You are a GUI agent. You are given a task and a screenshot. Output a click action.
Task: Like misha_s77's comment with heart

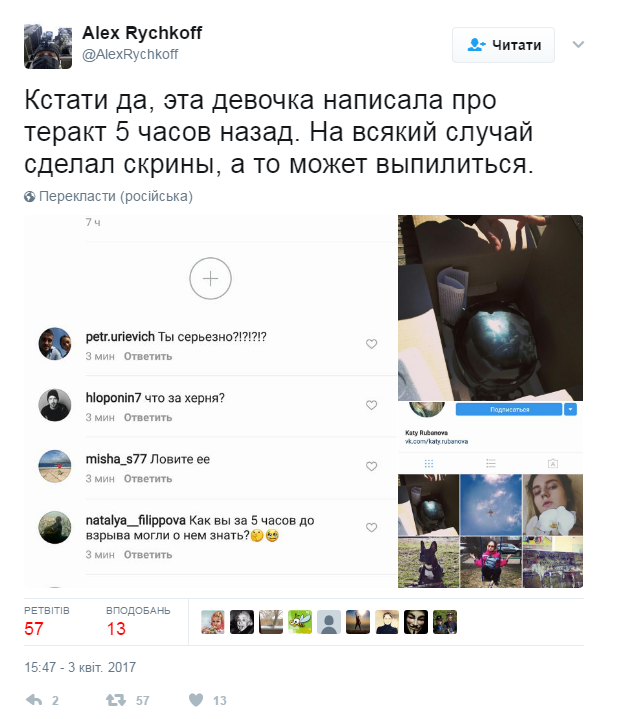click(371, 466)
